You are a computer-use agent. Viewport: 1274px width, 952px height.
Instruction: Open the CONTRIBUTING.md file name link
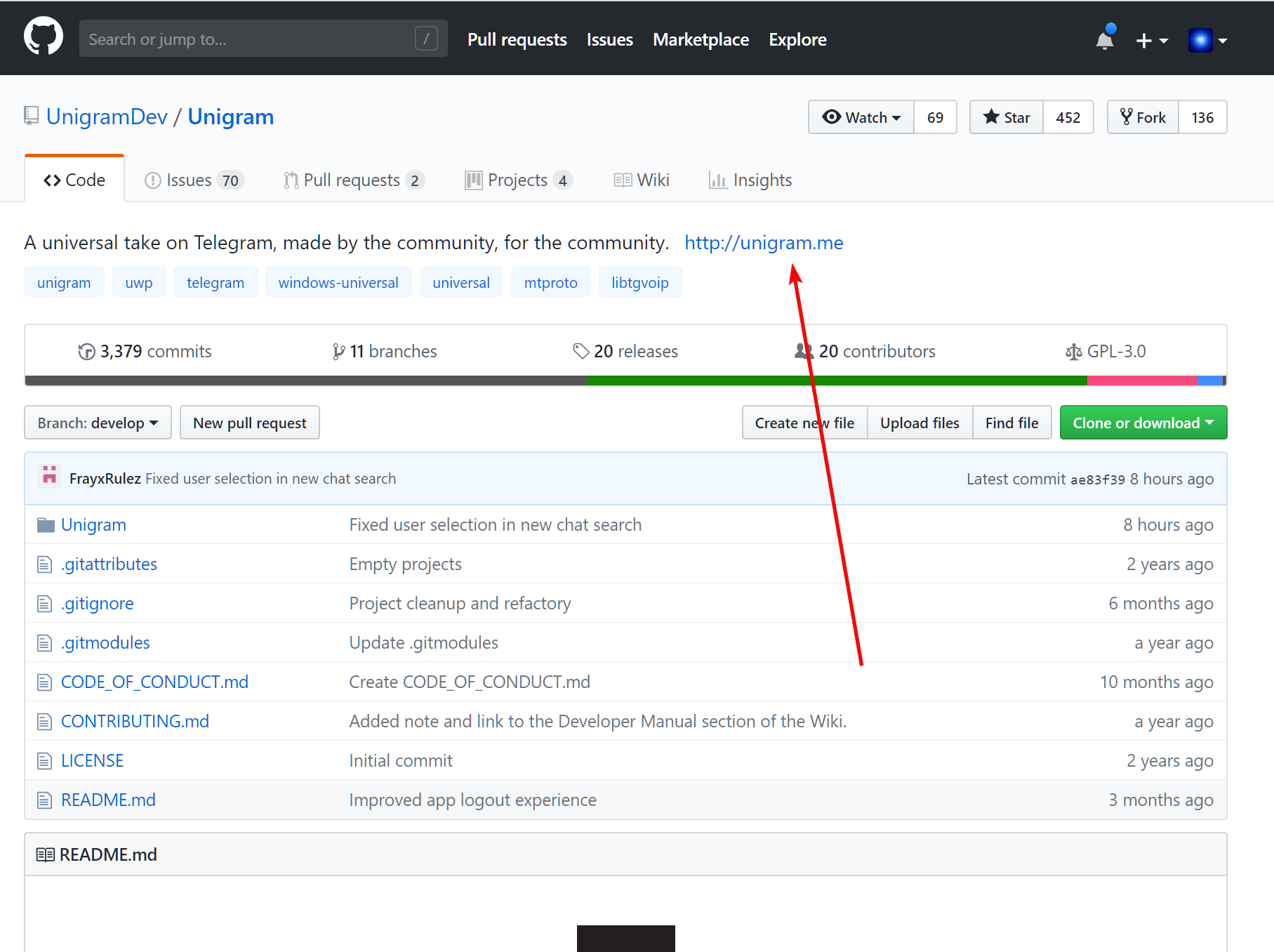[135, 722]
